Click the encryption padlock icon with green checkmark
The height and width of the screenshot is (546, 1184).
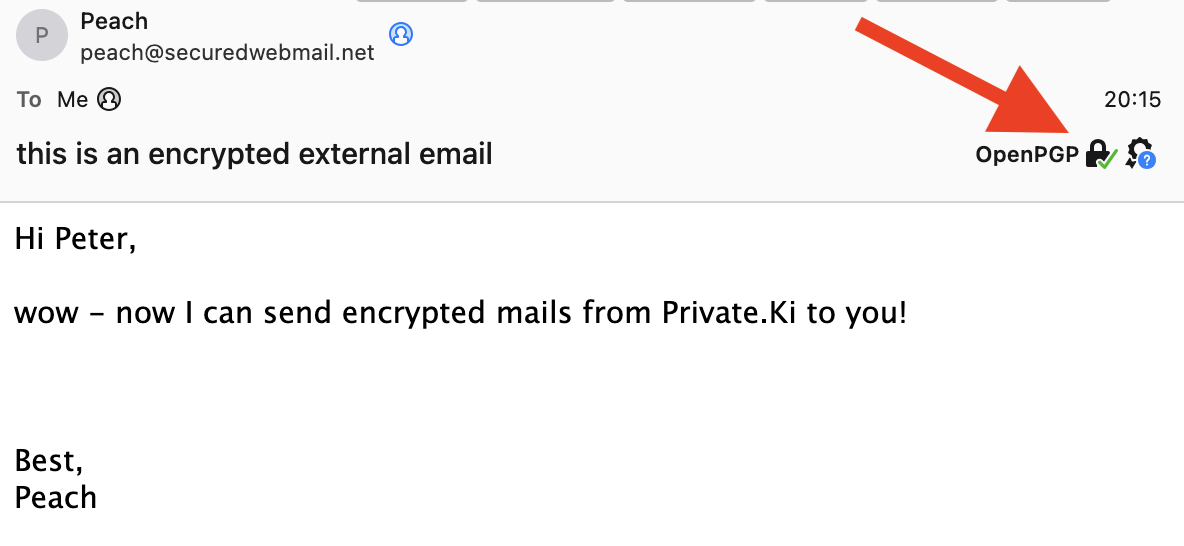(x=1100, y=154)
